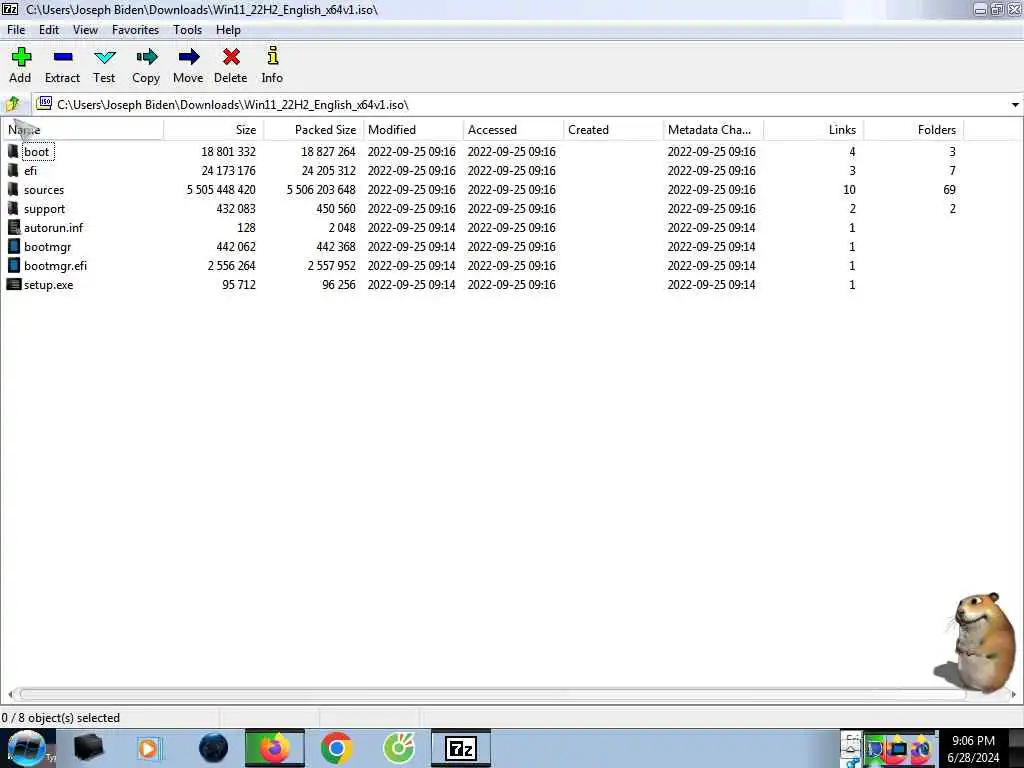Click the taskbar clock showing 9:06 PM

coord(973,748)
